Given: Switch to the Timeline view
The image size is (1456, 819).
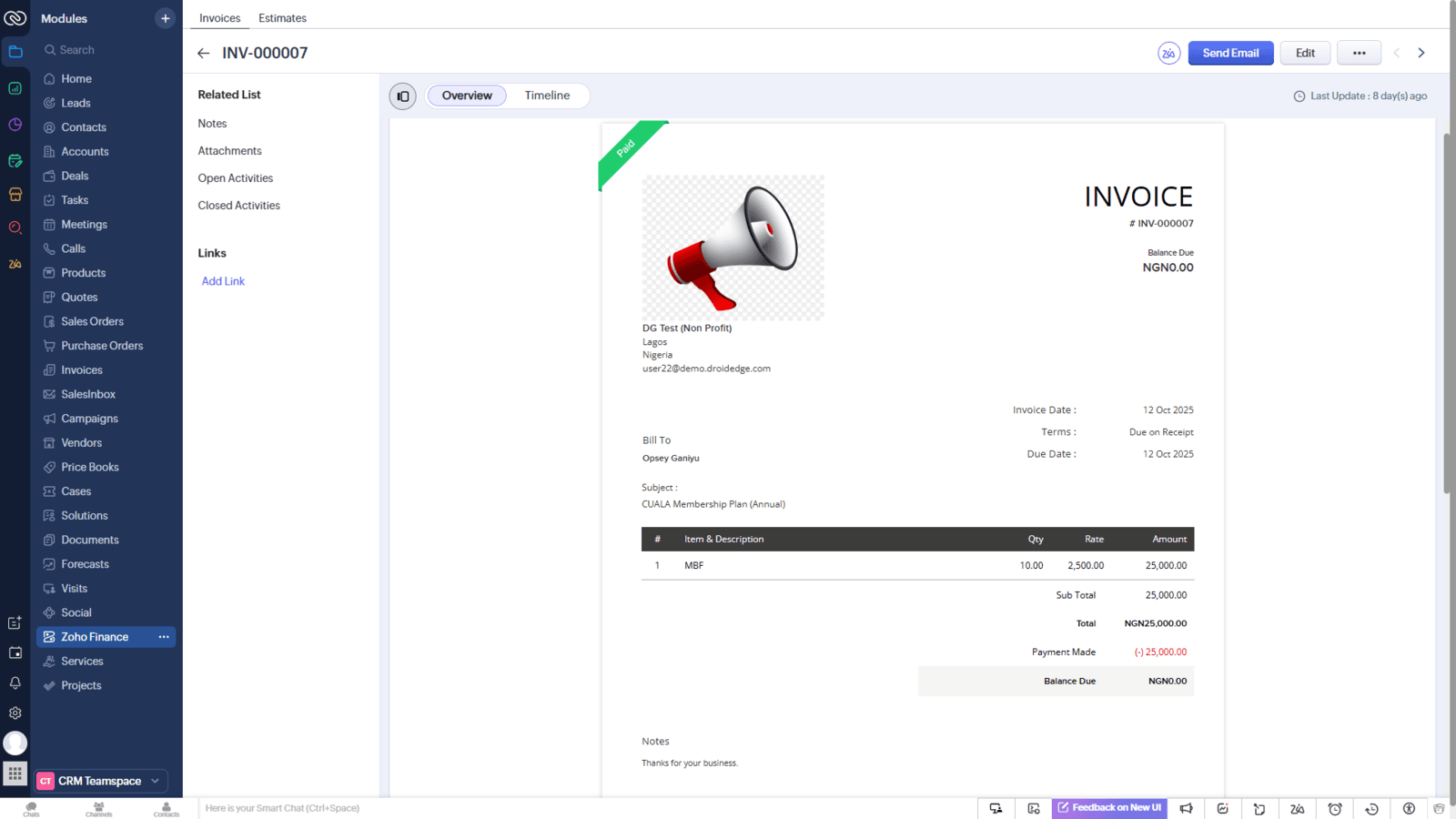Looking at the screenshot, I should pyautogui.click(x=547, y=95).
